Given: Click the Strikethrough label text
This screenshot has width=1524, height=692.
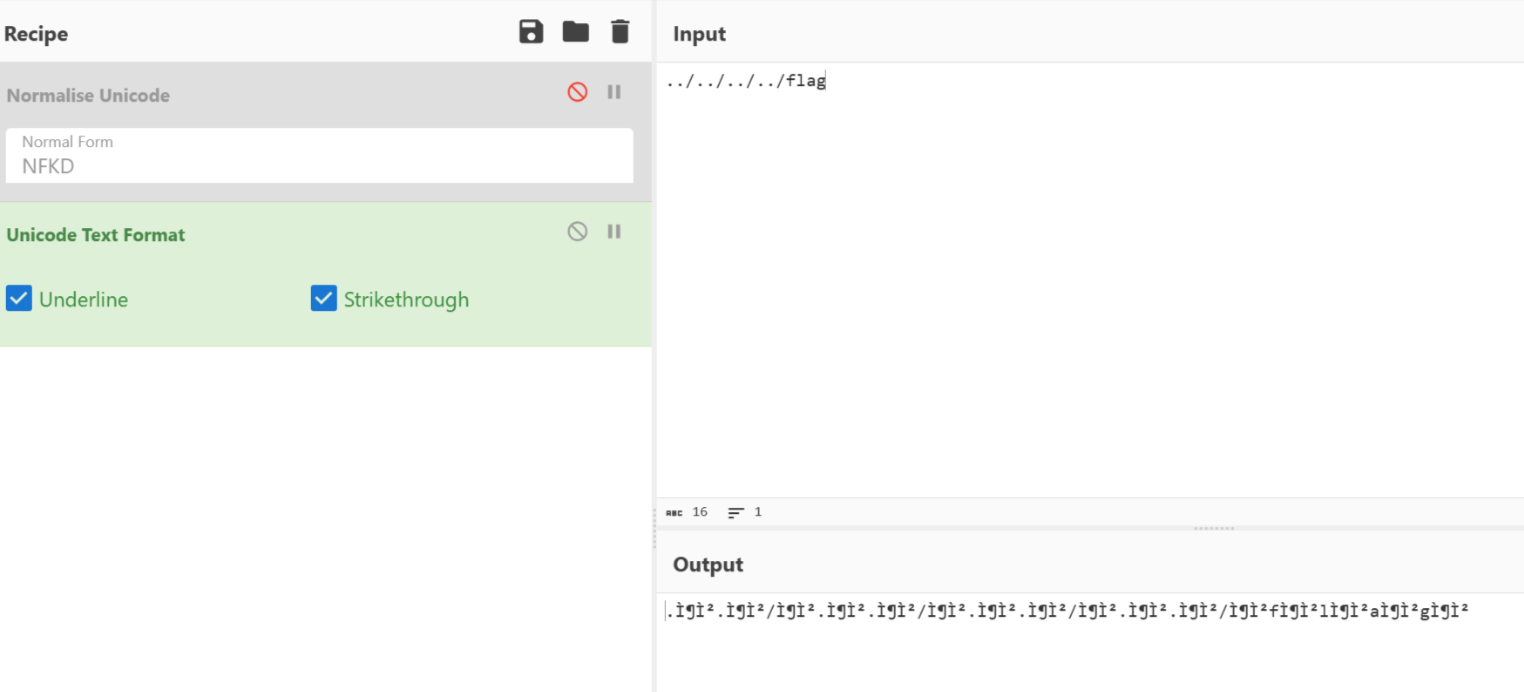Looking at the screenshot, I should (x=406, y=300).
